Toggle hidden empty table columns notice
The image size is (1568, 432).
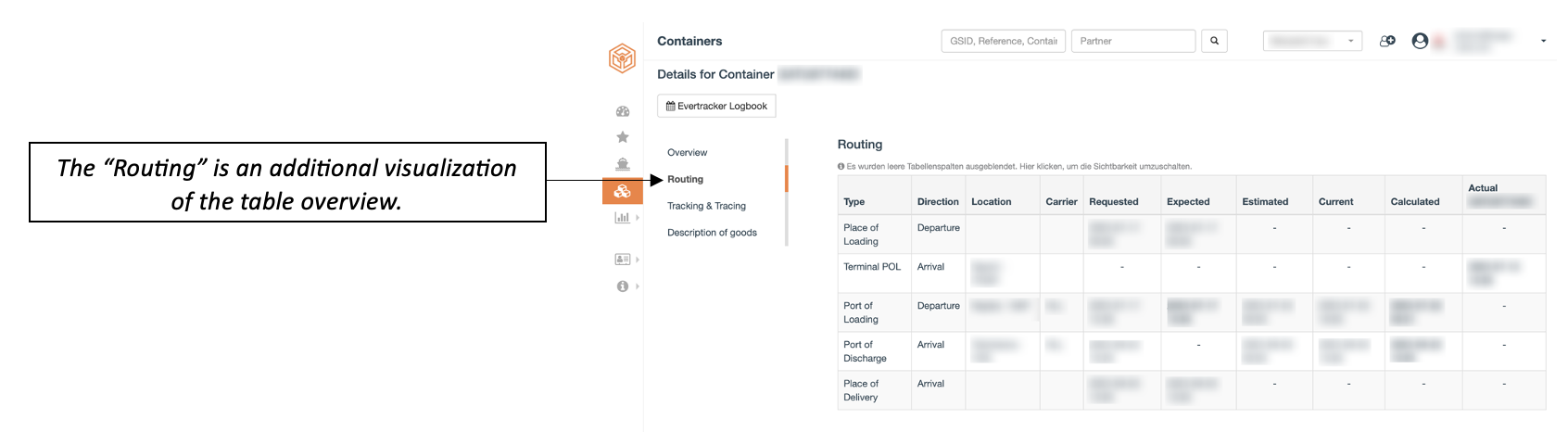click(1015, 167)
